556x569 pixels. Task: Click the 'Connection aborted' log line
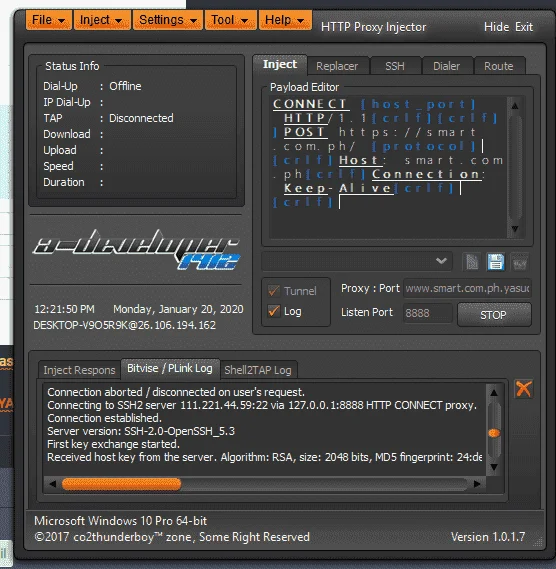pyautogui.click(x=176, y=392)
